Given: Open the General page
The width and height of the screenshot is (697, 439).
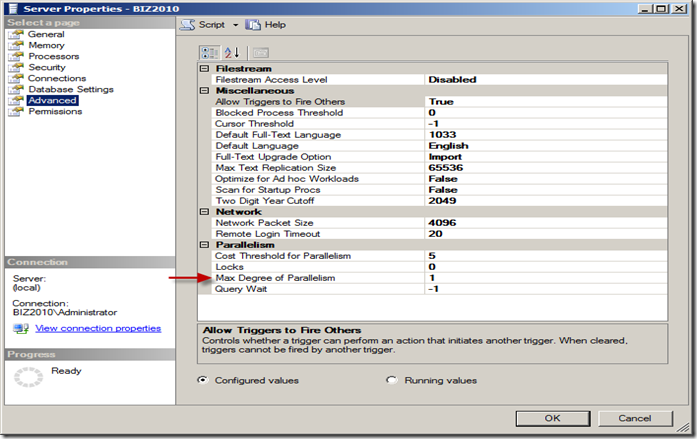Looking at the screenshot, I should coord(46,34).
